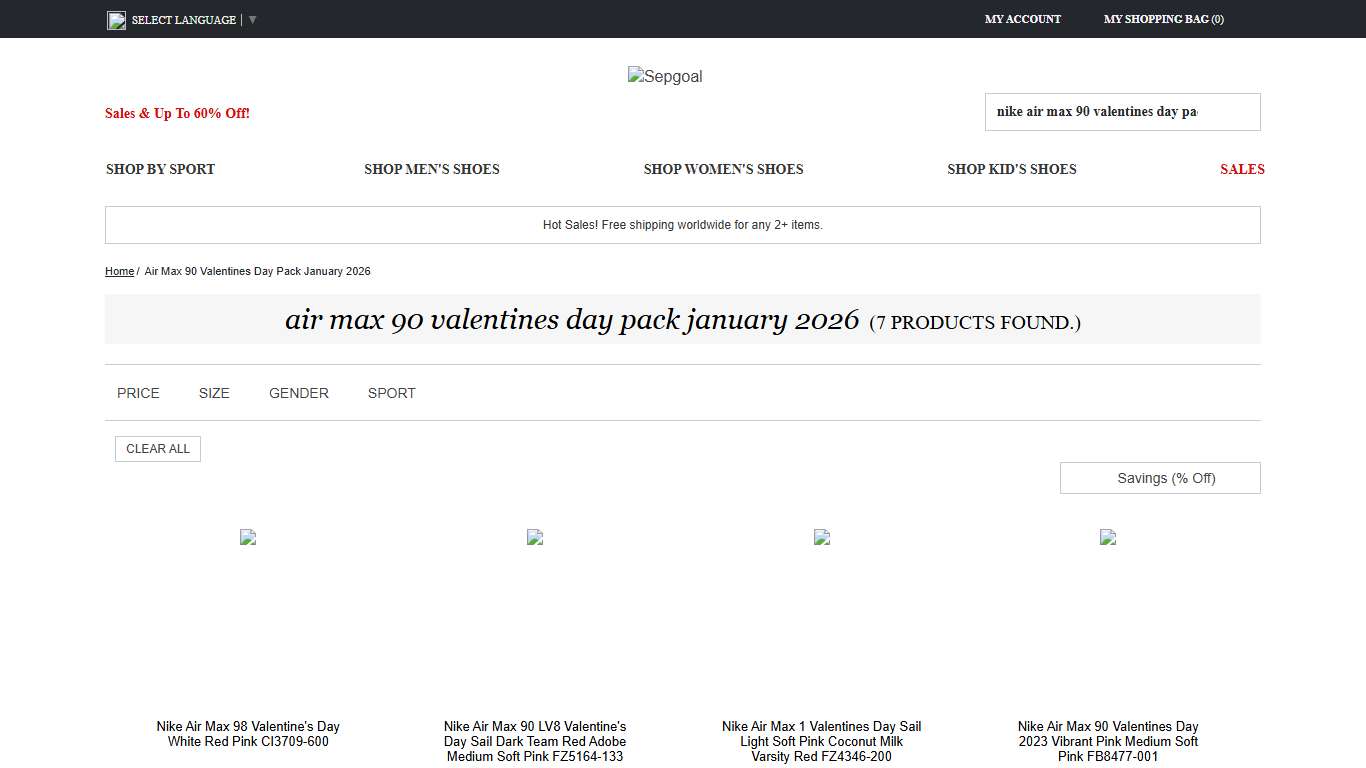Viewport: 1366px width, 768px height.
Task: Click the language flag icon
Action: pos(116,20)
